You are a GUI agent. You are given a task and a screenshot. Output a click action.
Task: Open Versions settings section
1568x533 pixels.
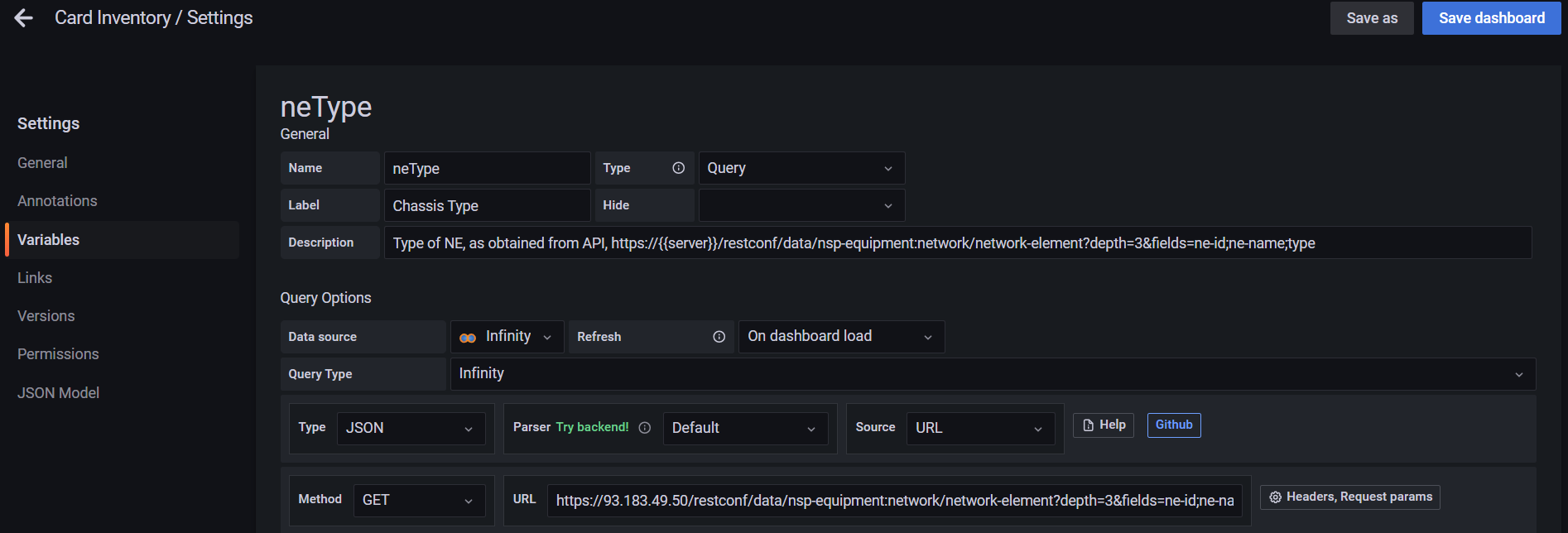(x=46, y=316)
